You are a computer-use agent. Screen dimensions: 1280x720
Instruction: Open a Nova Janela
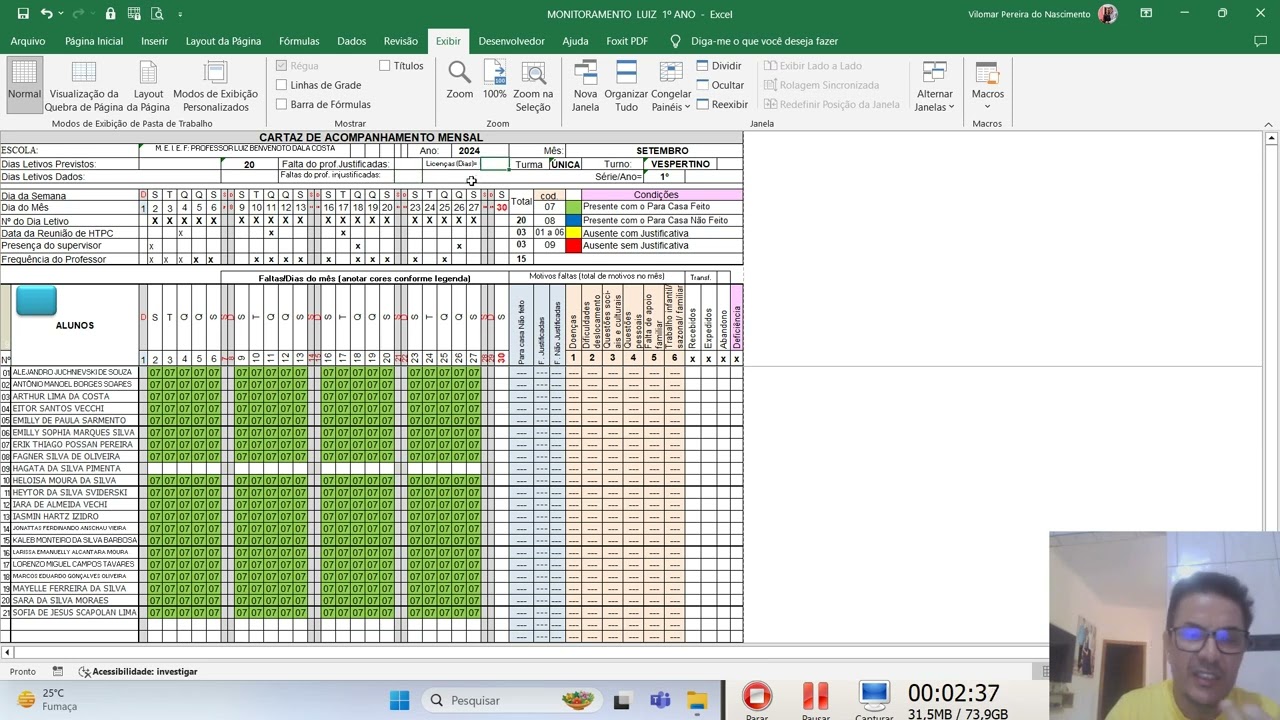pyautogui.click(x=585, y=87)
